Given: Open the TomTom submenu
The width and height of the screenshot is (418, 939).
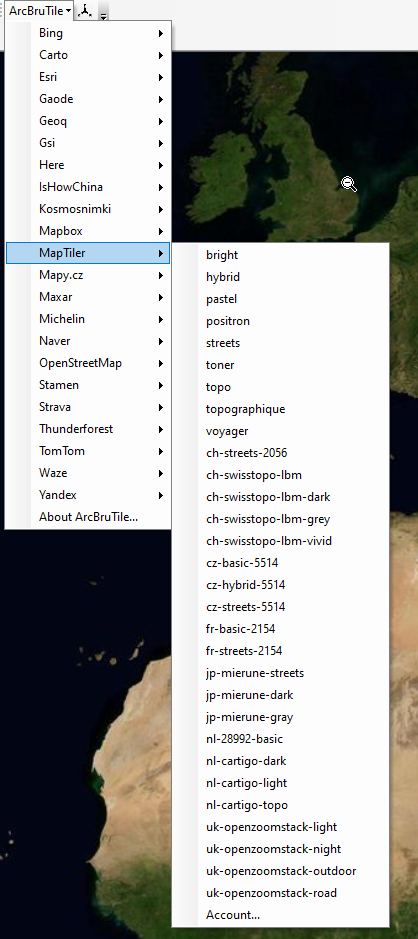Looking at the screenshot, I should click(x=88, y=452).
